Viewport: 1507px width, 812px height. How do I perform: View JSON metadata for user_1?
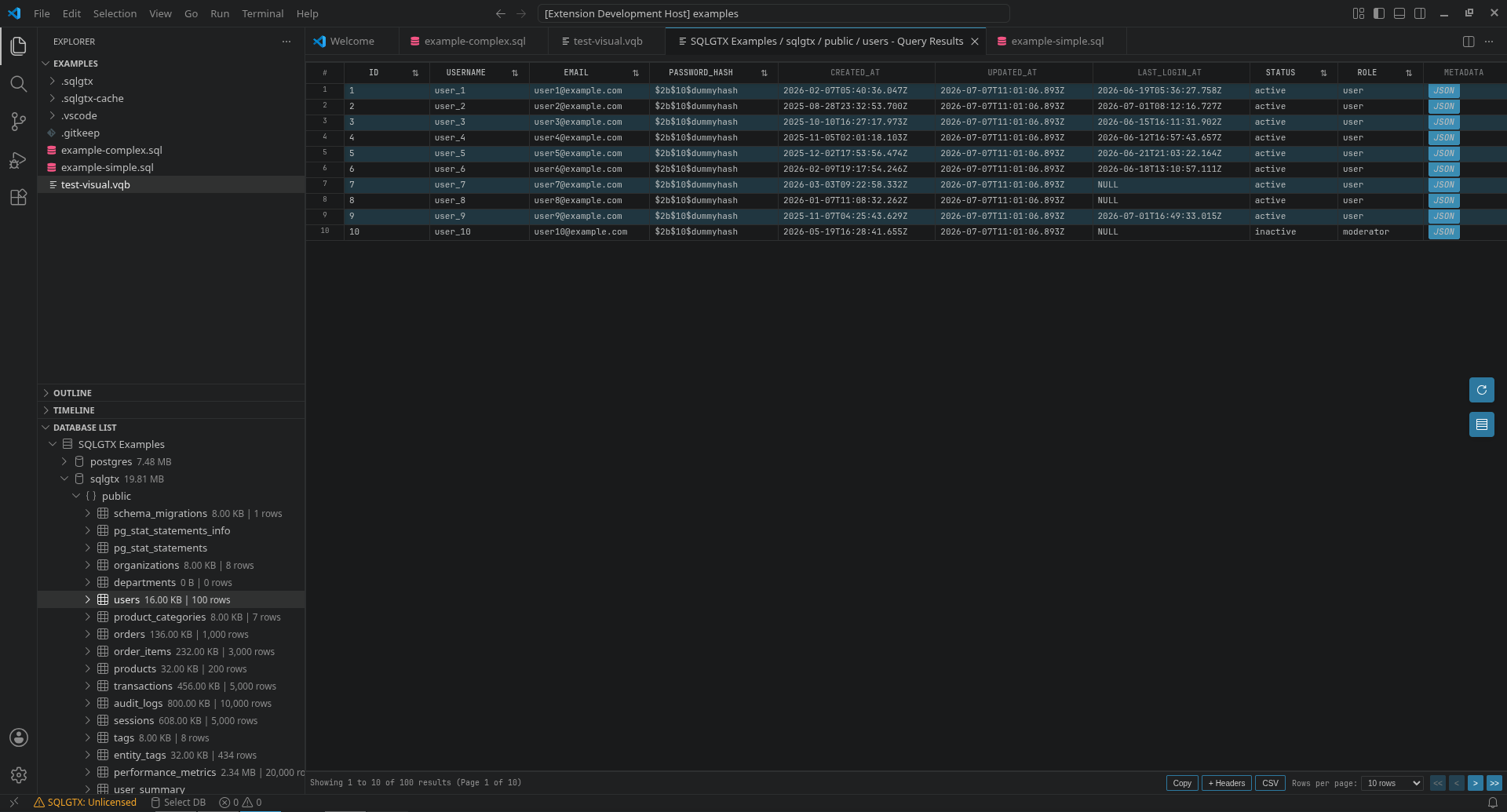click(x=1443, y=91)
